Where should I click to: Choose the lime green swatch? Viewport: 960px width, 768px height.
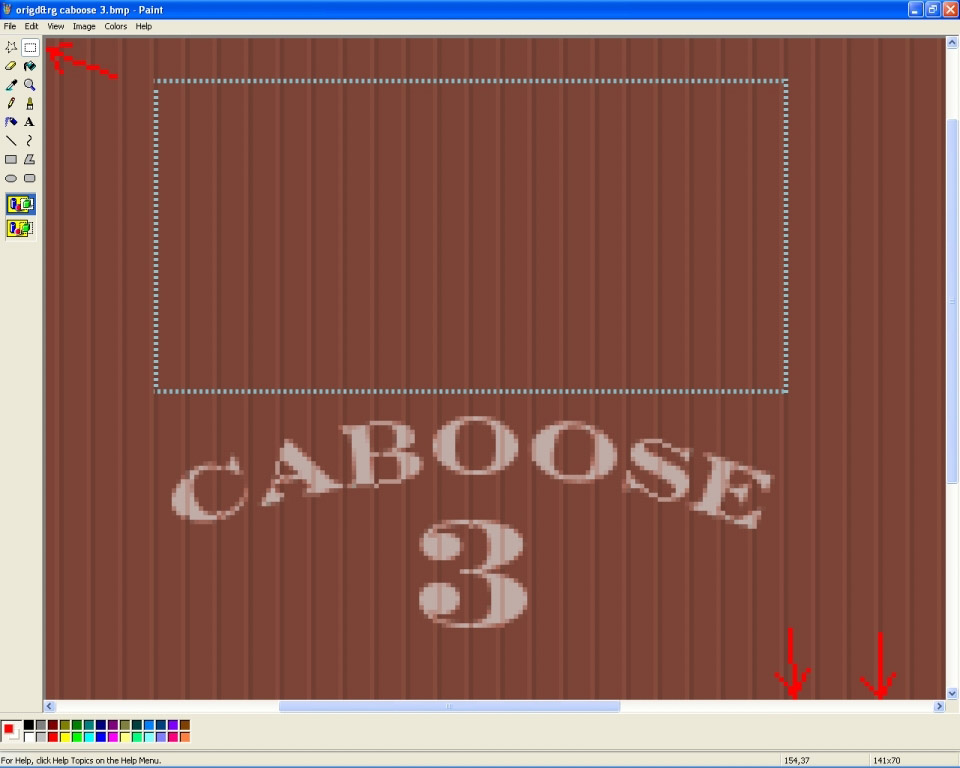77,737
